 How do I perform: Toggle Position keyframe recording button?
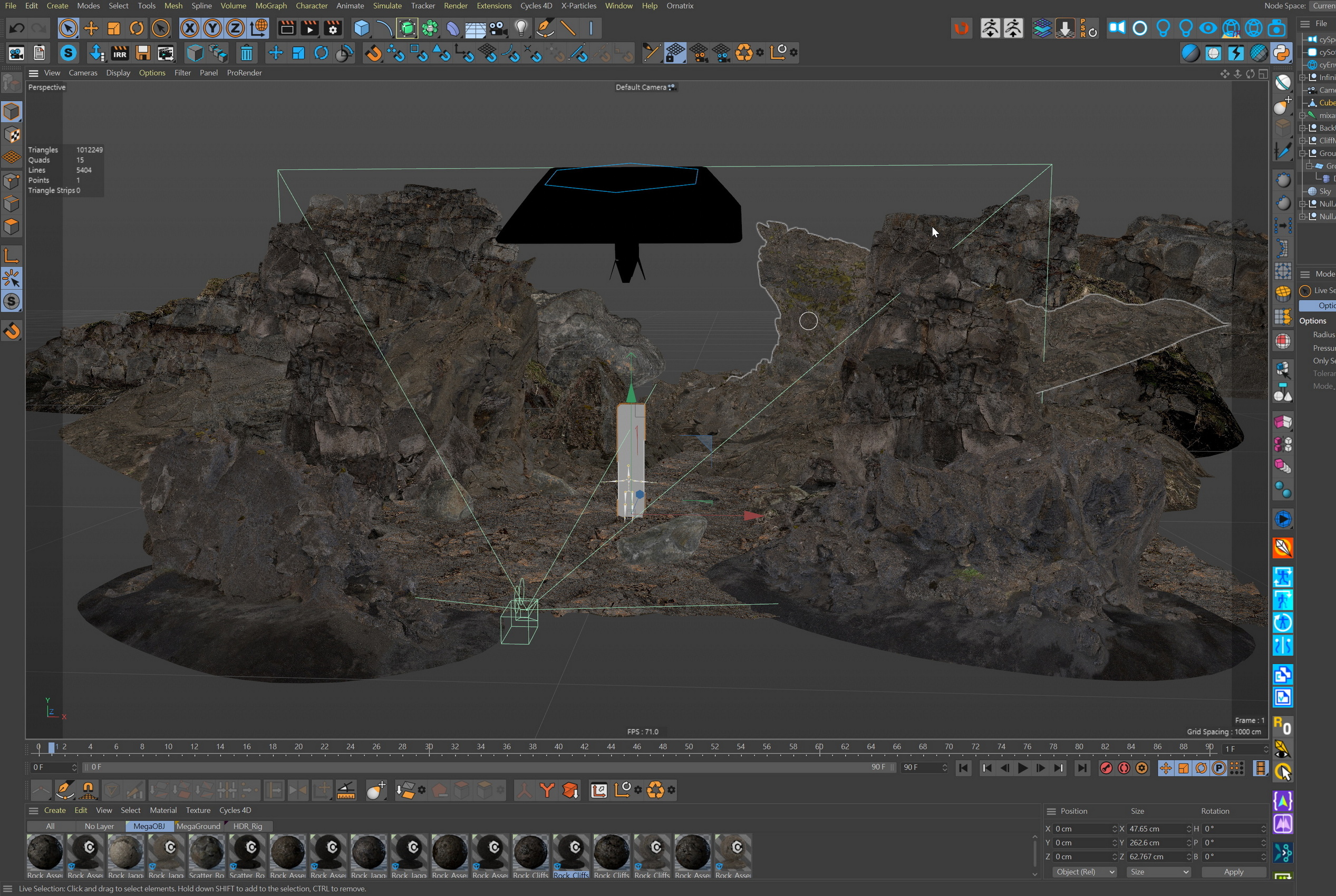tap(1166, 768)
